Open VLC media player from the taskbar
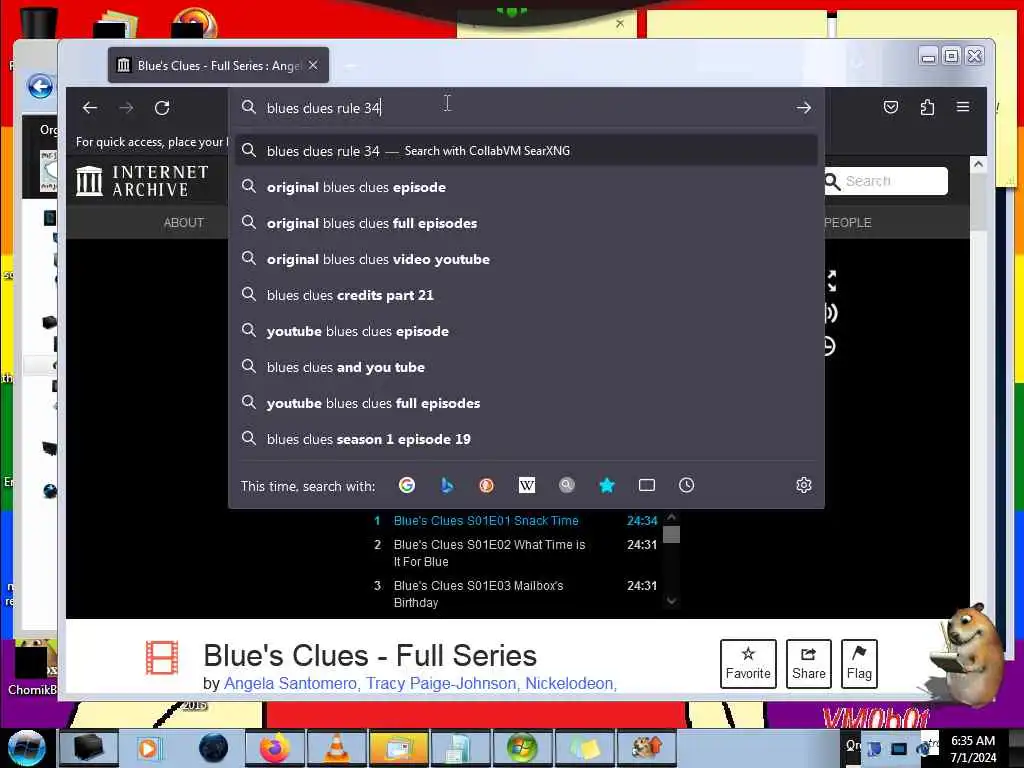The image size is (1024, 768). coord(336,748)
